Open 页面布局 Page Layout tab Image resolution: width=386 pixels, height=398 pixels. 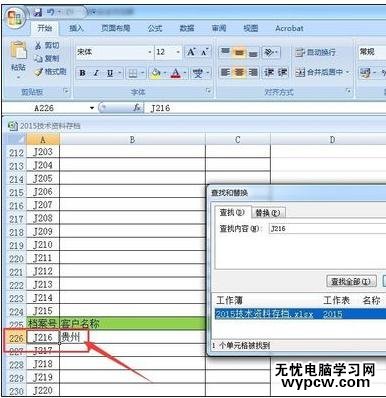115,28
